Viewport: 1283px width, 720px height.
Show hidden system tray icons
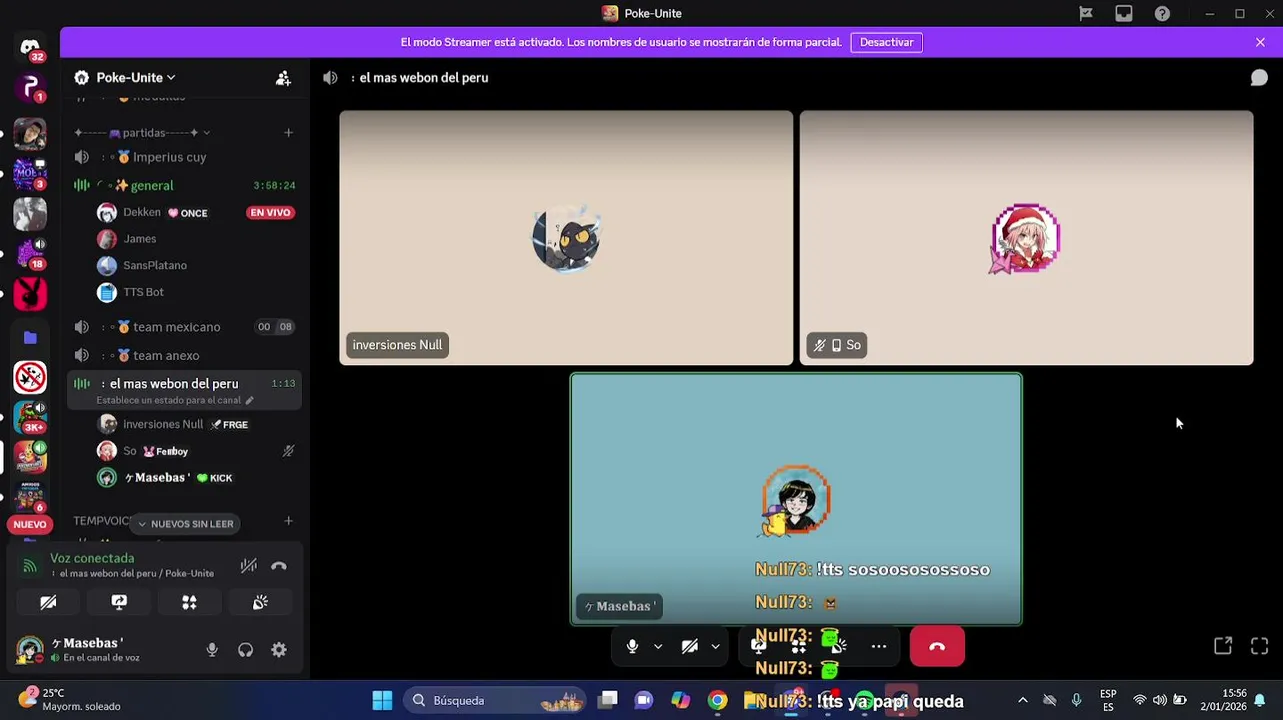1022,700
